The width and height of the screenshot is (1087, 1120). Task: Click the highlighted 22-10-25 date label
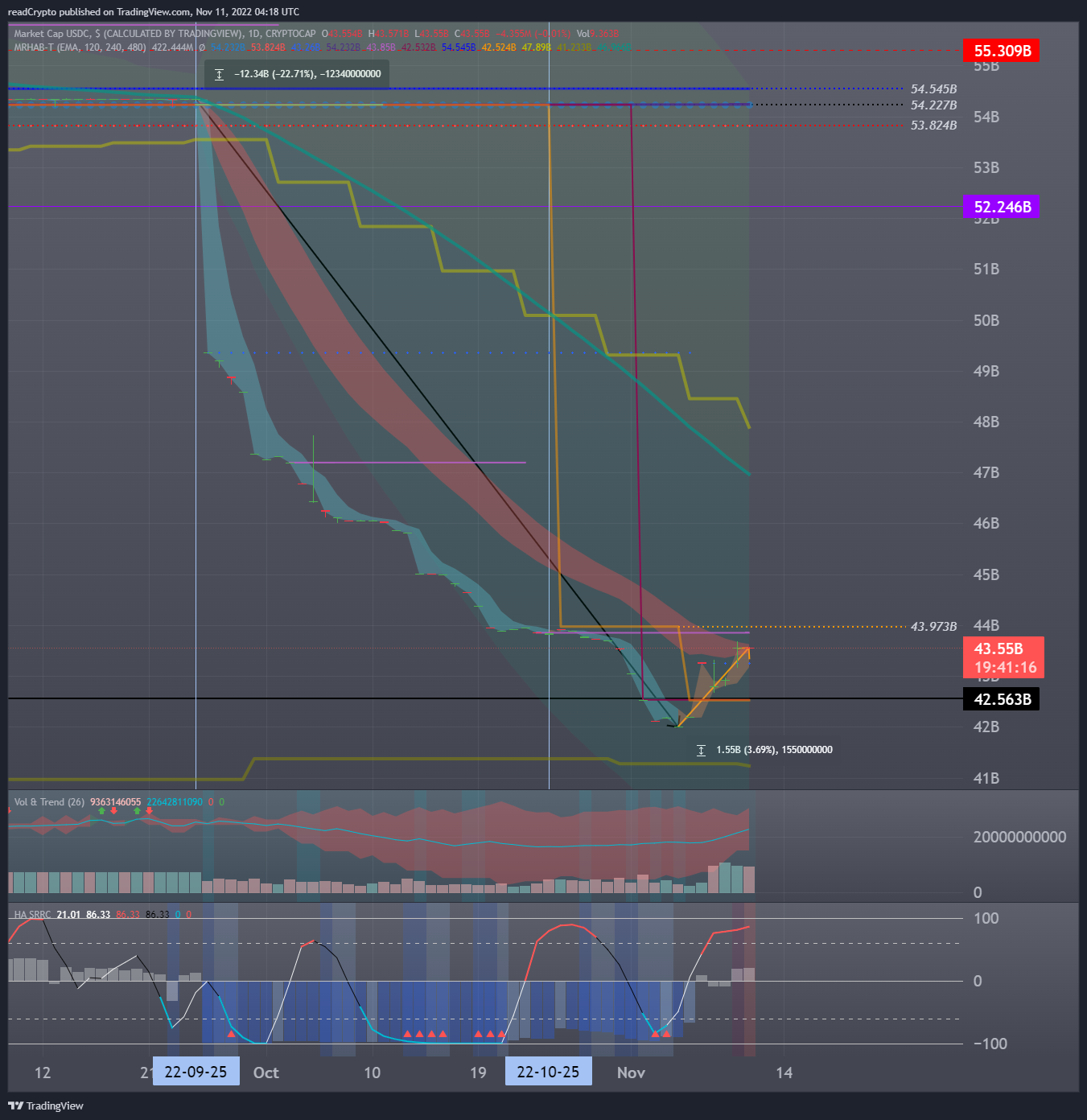pos(548,1072)
